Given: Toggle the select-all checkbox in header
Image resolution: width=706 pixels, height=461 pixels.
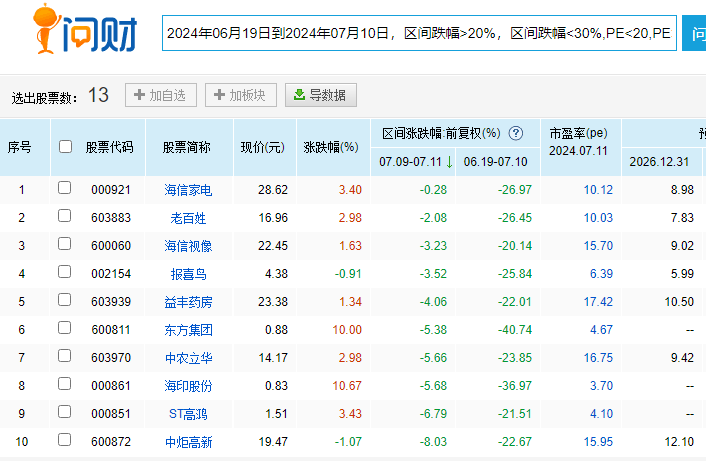Looking at the screenshot, I should click(x=65, y=146).
